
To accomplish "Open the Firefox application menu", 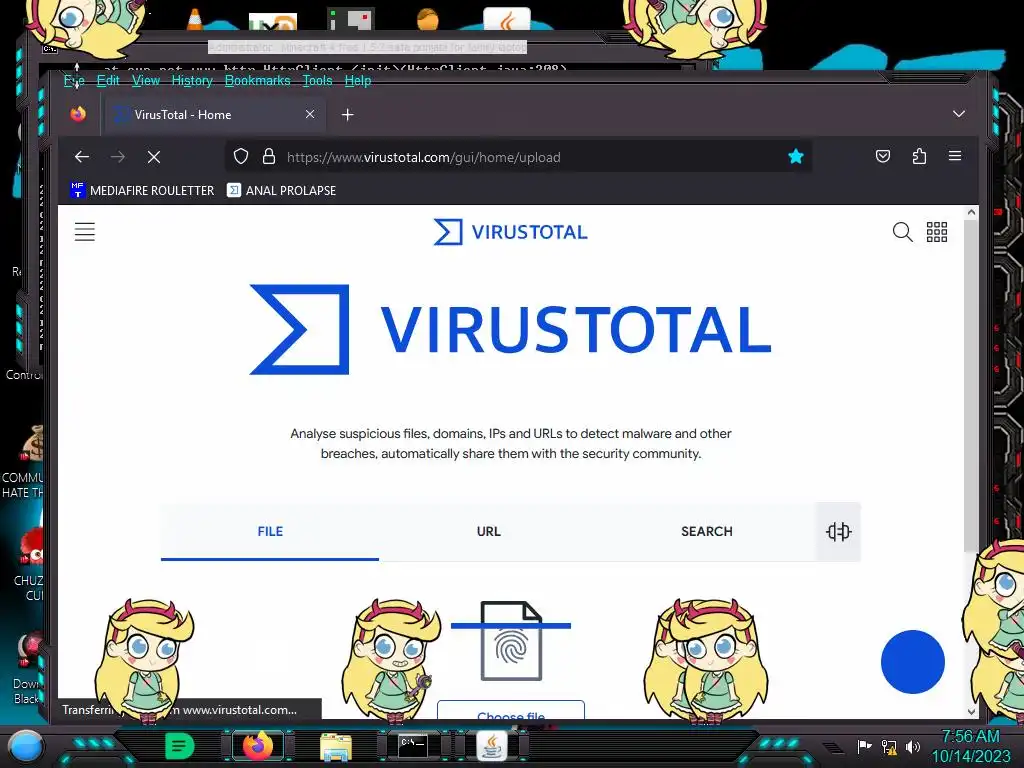I will (x=955, y=156).
